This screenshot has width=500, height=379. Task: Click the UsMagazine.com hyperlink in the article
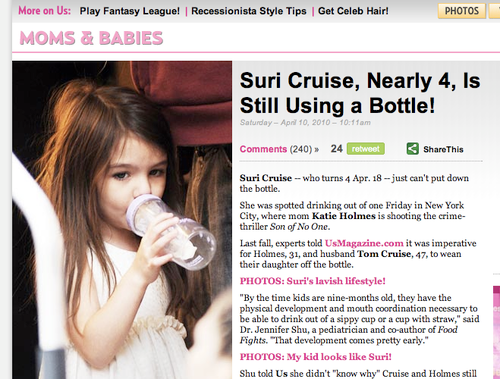tap(364, 243)
